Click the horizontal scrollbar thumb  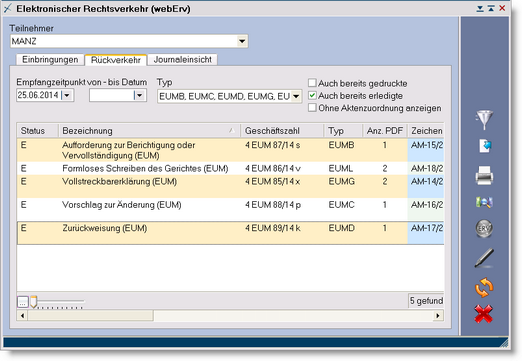pyautogui.click(x=90, y=315)
